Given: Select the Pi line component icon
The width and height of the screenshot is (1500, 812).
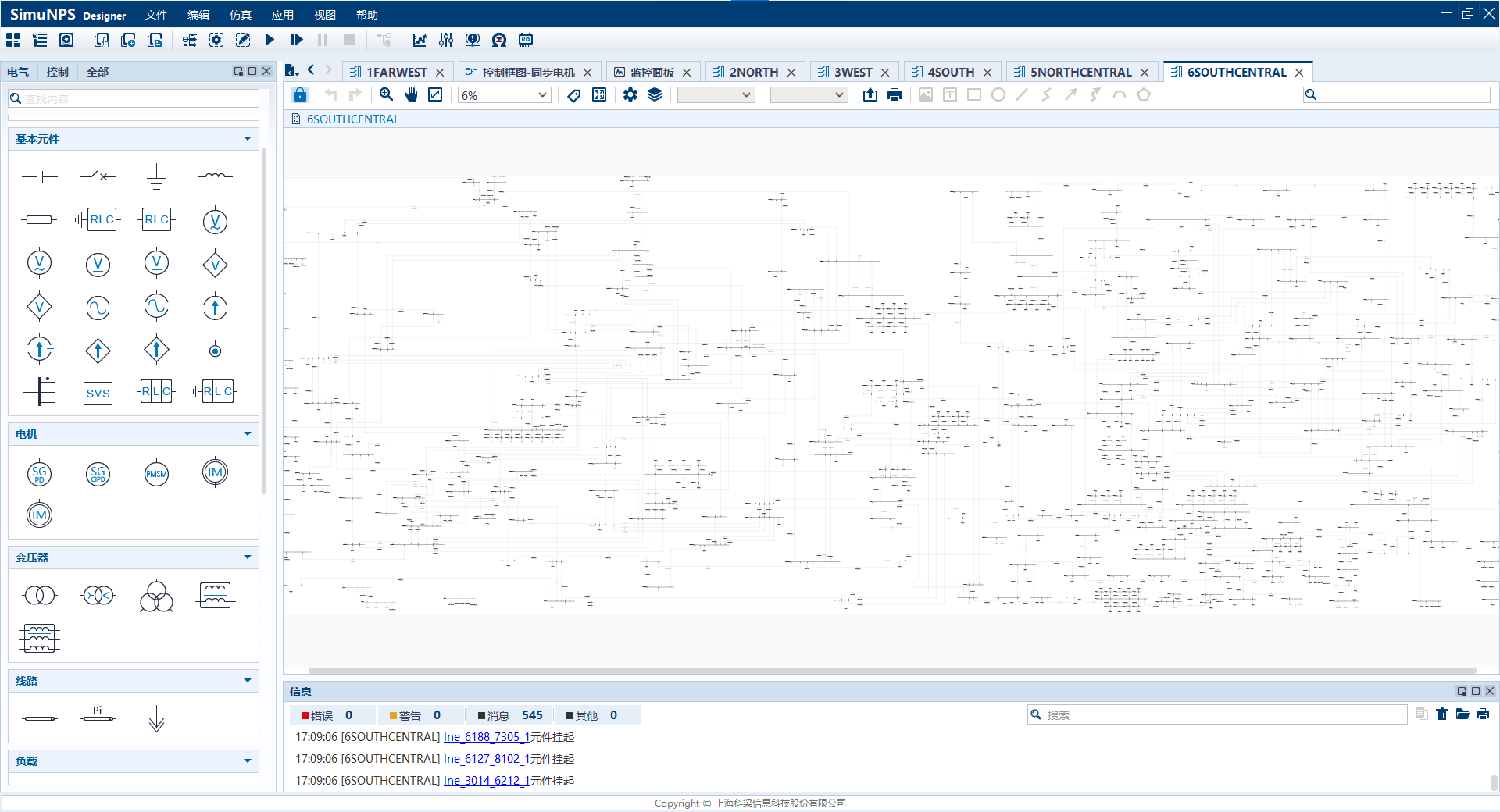Looking at the screenshot, I should point(98,714).
